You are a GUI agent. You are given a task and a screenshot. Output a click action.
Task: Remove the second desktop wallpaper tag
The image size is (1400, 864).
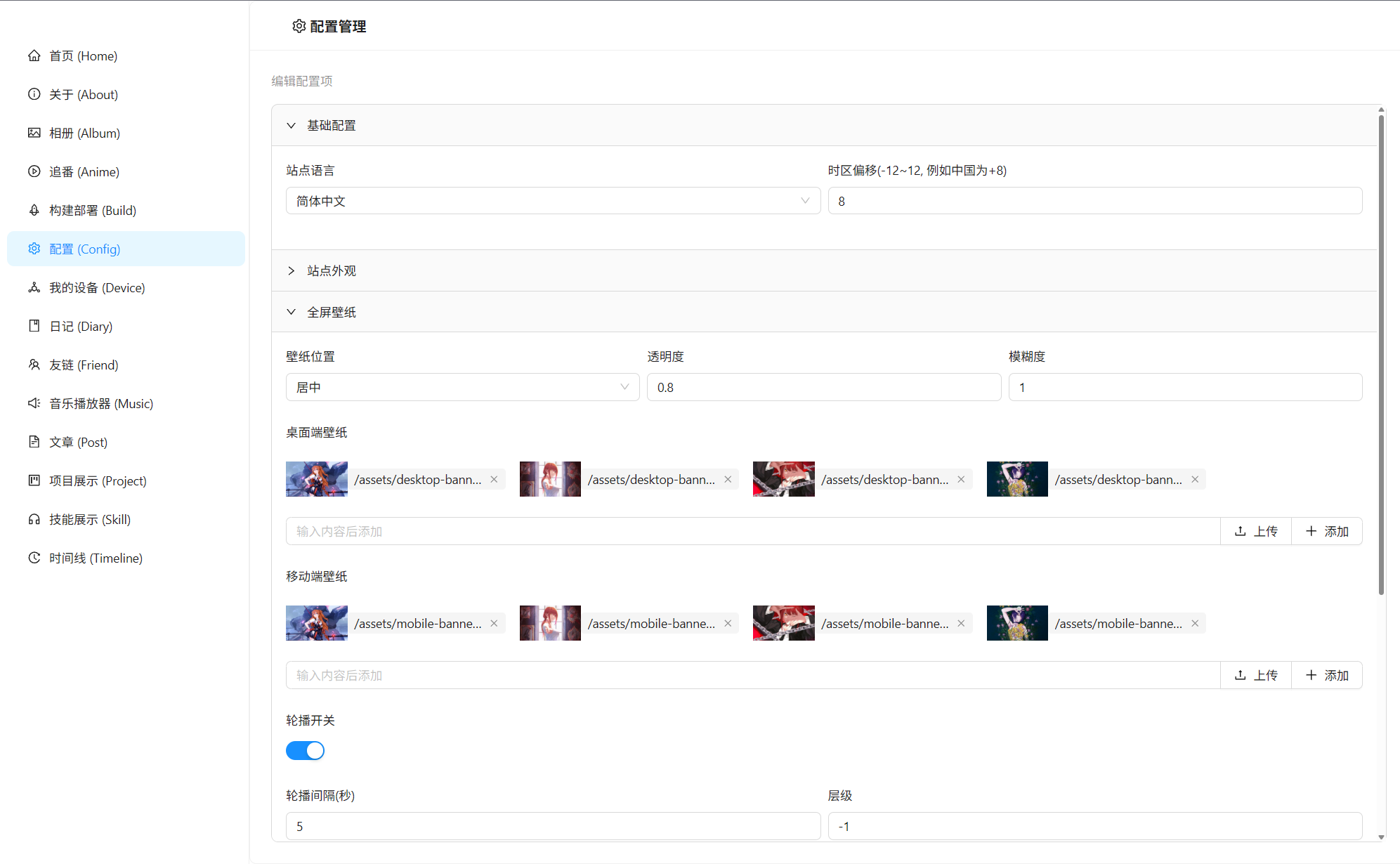tap(728, 479)
